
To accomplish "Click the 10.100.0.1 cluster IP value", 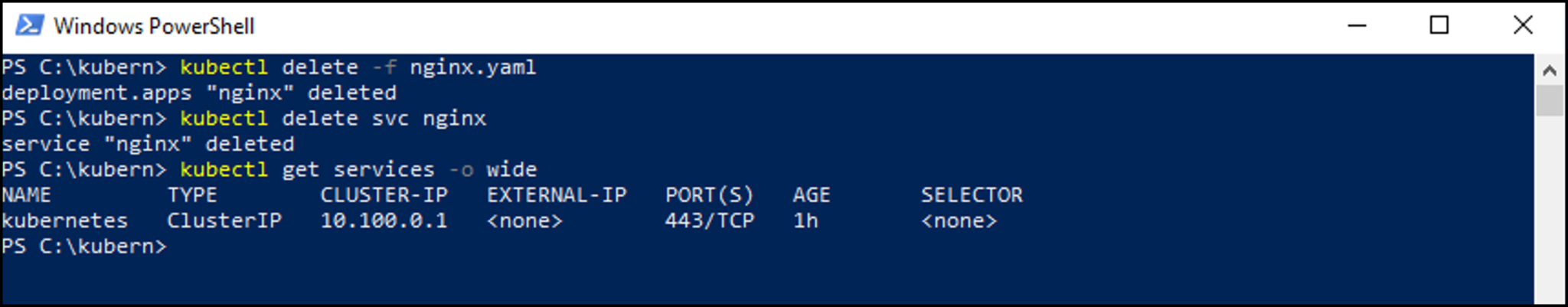I will click(384, 220).
